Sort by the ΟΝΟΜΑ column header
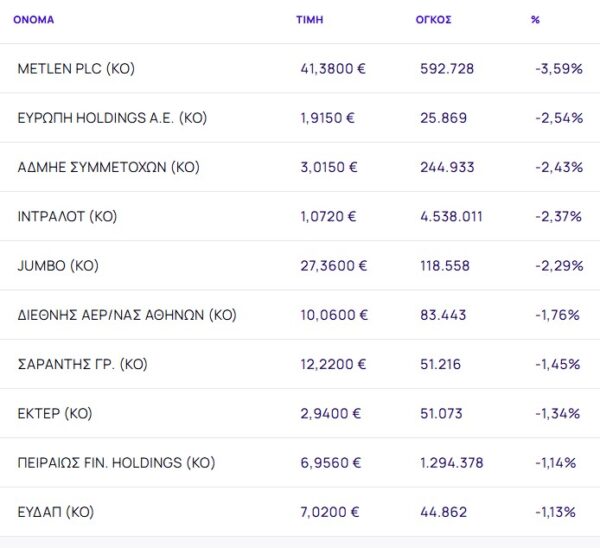This screenshot has height=548, width=600. point(33,19)
